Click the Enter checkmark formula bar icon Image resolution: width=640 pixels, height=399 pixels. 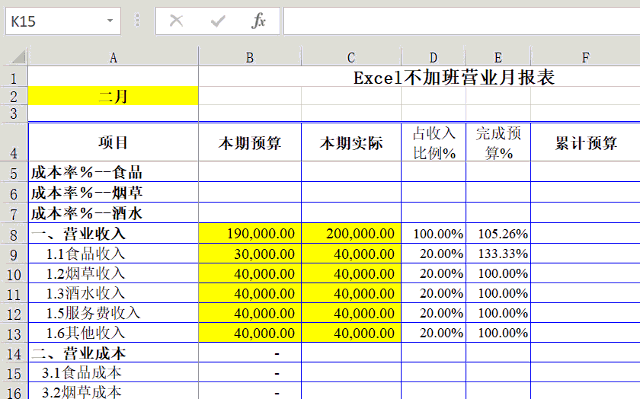point(218,20)
